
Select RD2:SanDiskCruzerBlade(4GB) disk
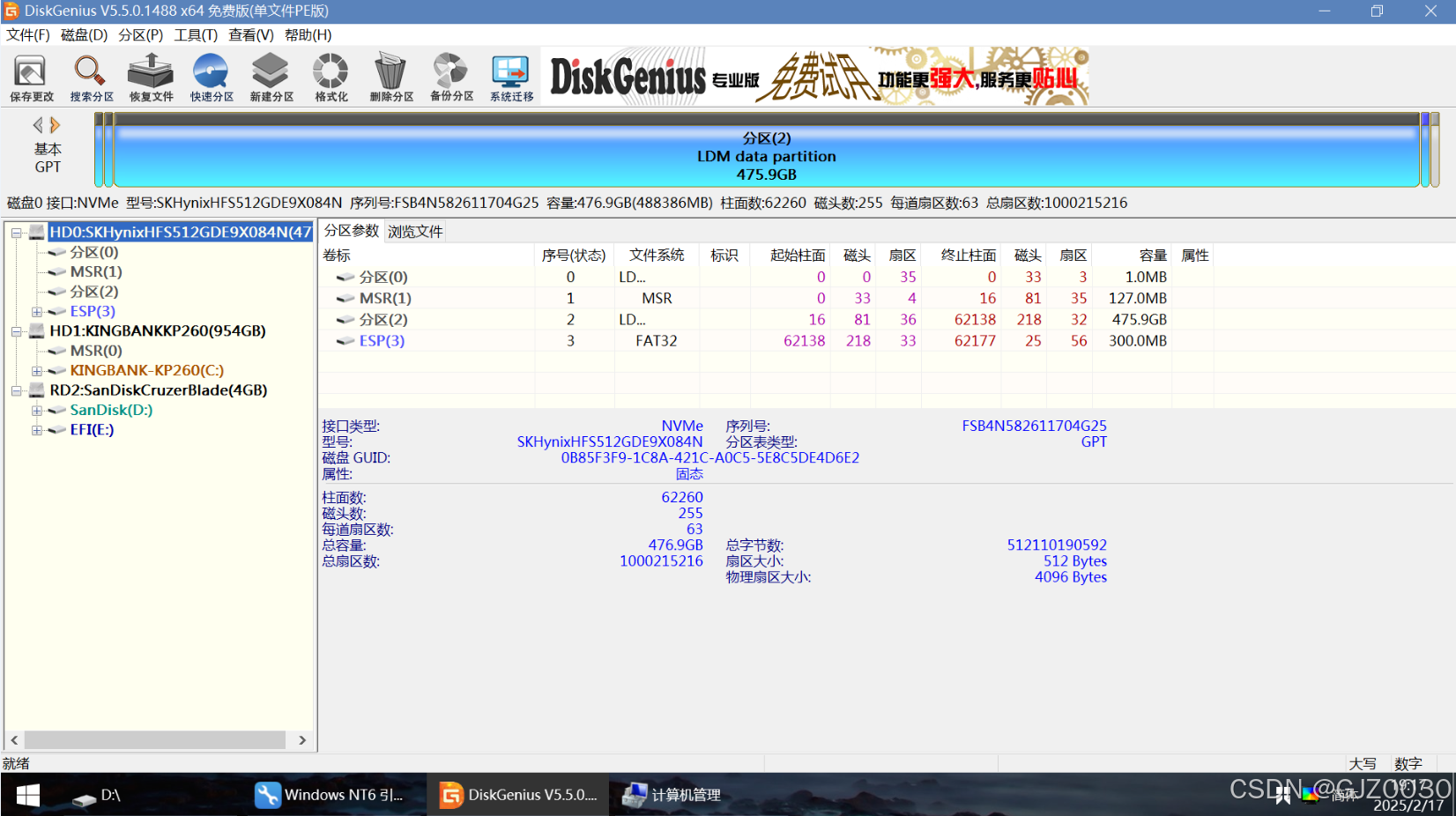click(x=159, y=389)
